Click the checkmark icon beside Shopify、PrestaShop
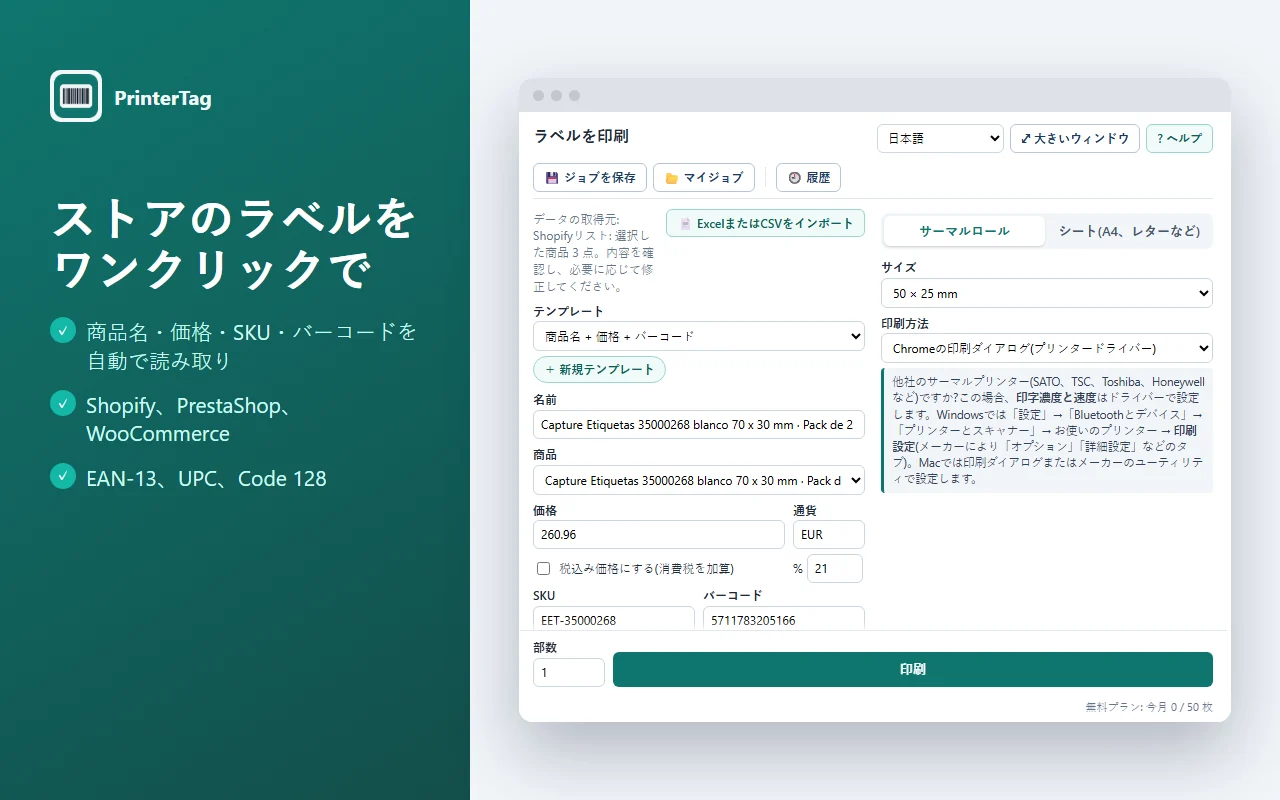This screenshot has height=800, width=1280. 63,404
